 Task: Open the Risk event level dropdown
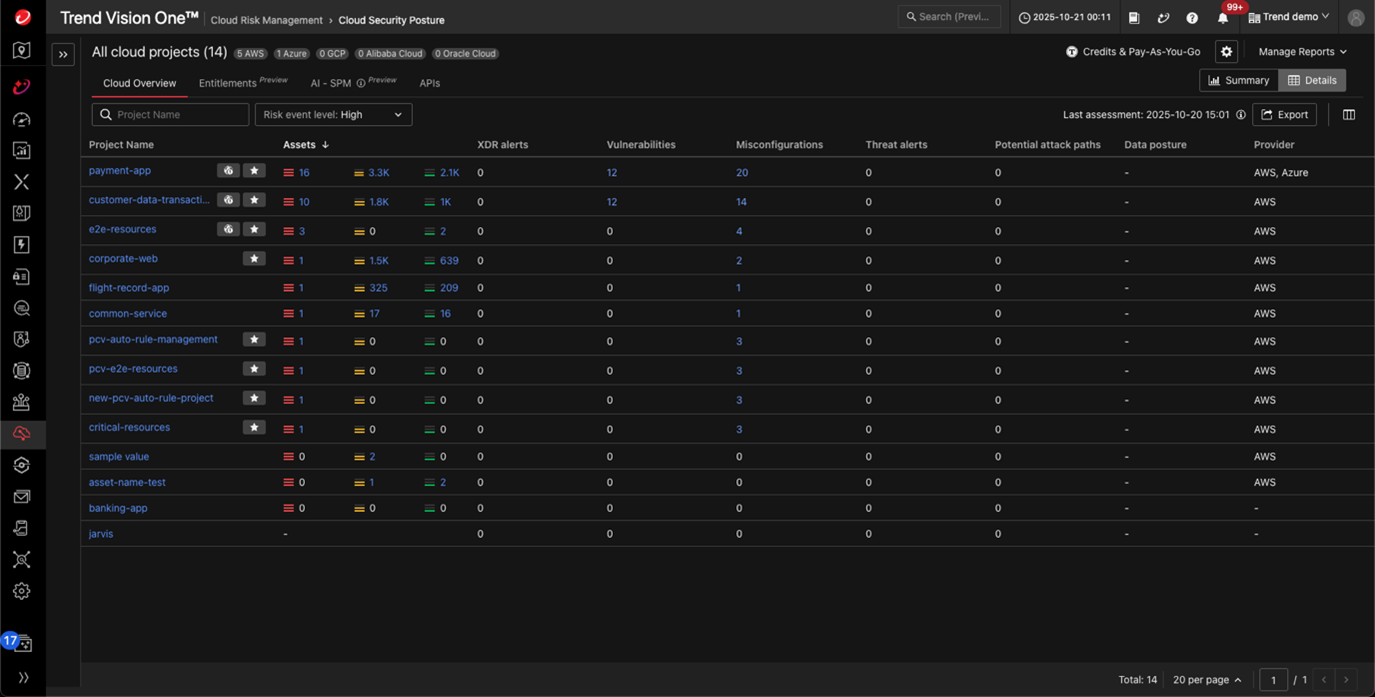333,115
